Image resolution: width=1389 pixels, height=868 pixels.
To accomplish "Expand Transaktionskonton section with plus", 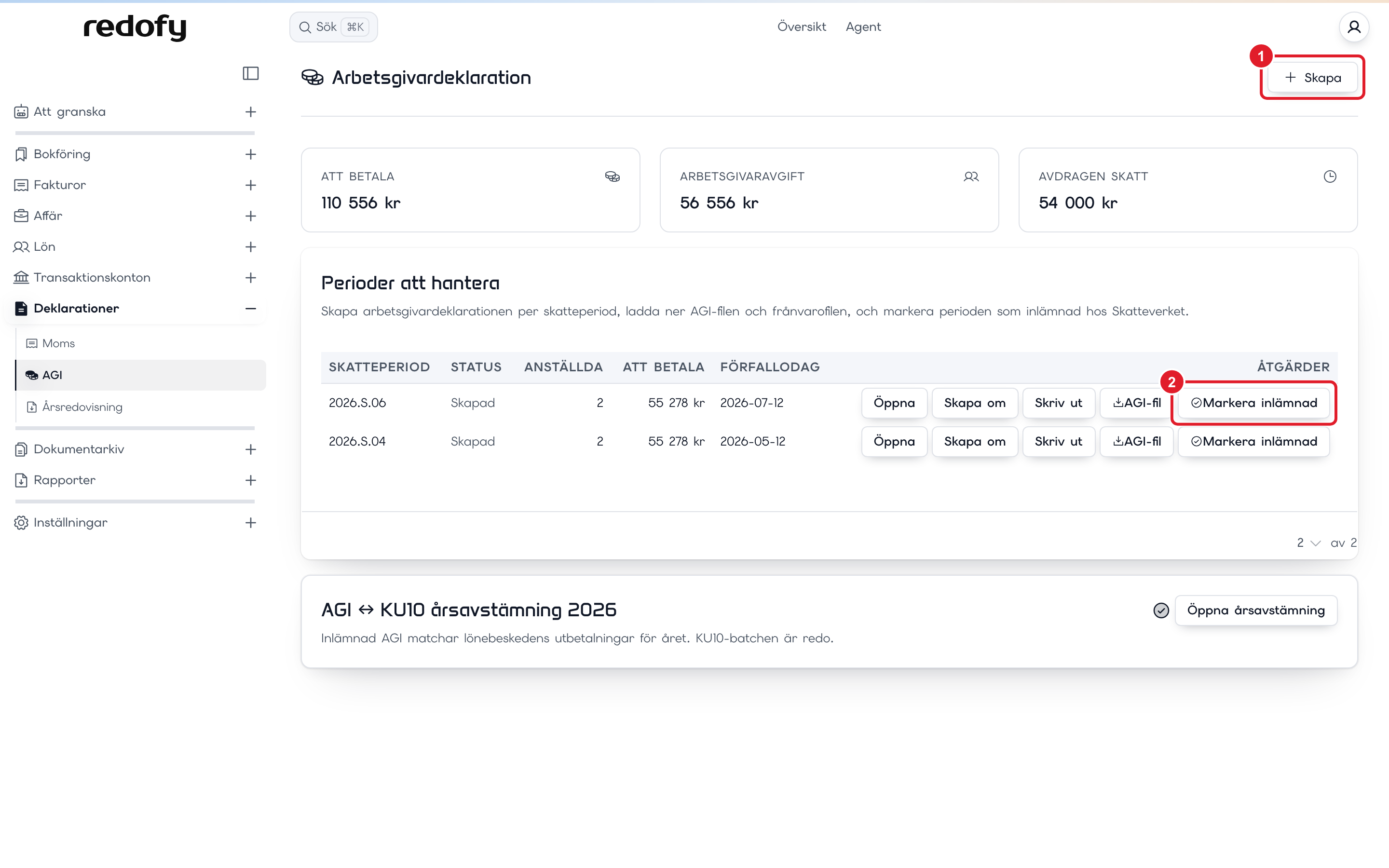I will click(251, 278).
